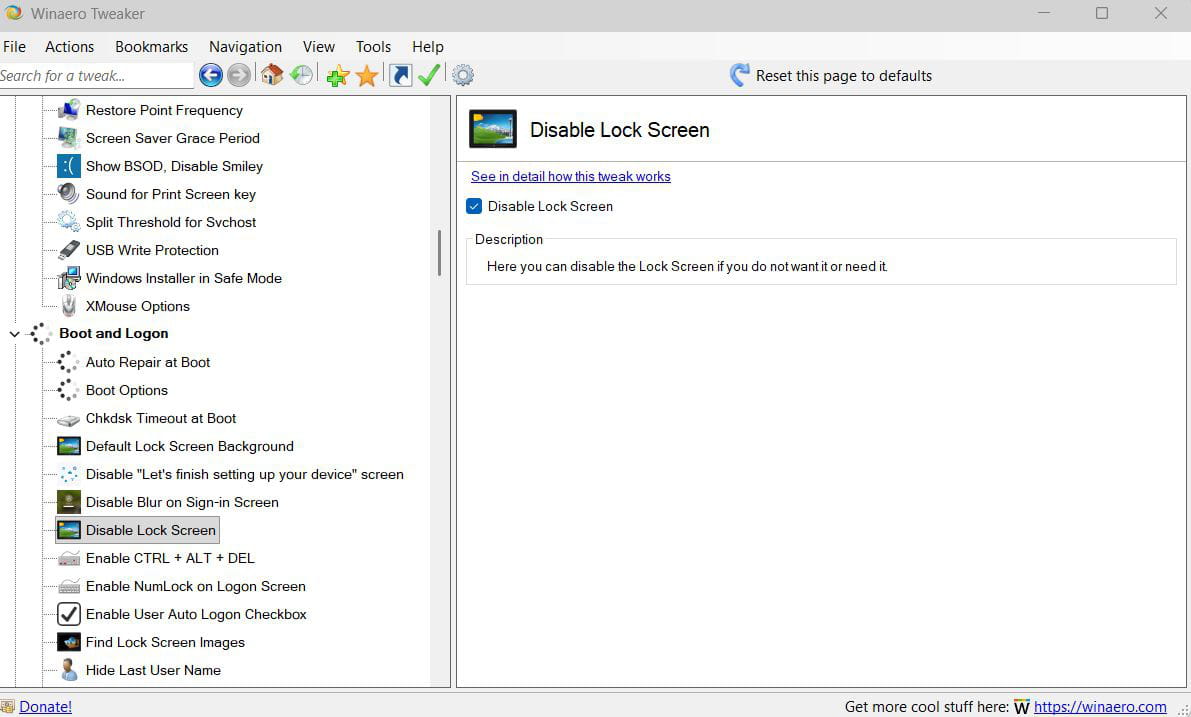Open the Bookmarks menu
Viewport: 1191px width, 717px height.
click(x=152, y=47)
